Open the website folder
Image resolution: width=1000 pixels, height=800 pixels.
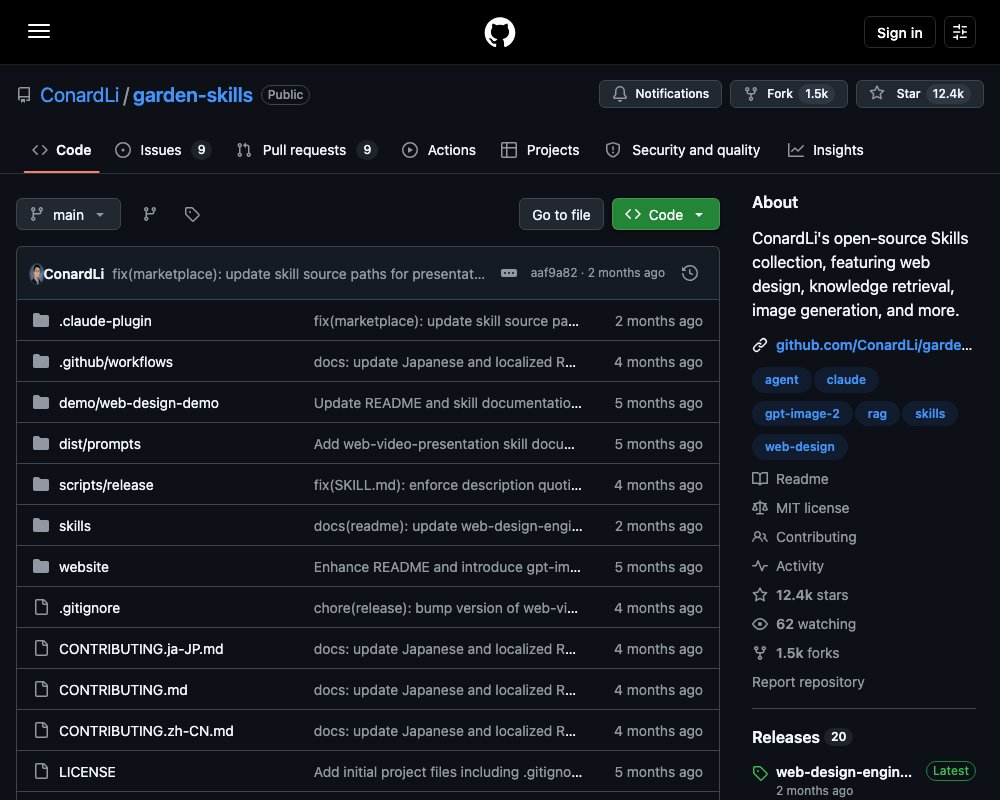click(84, 567)
